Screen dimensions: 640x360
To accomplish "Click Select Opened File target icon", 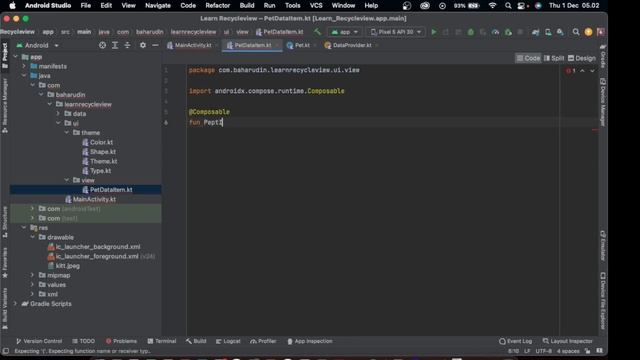I will coord(102,45).
